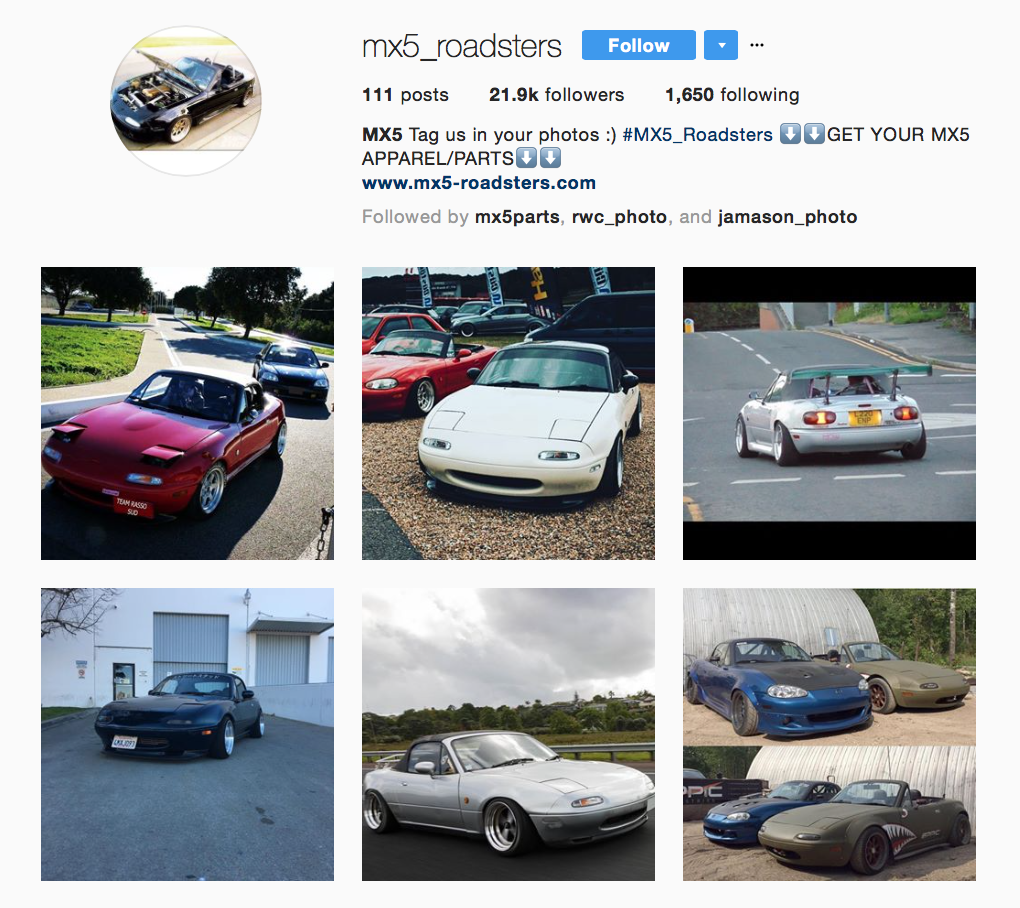Open the silver Miata under cloudy sky post
1020x908 pixels.
click(x=508, y=734)
